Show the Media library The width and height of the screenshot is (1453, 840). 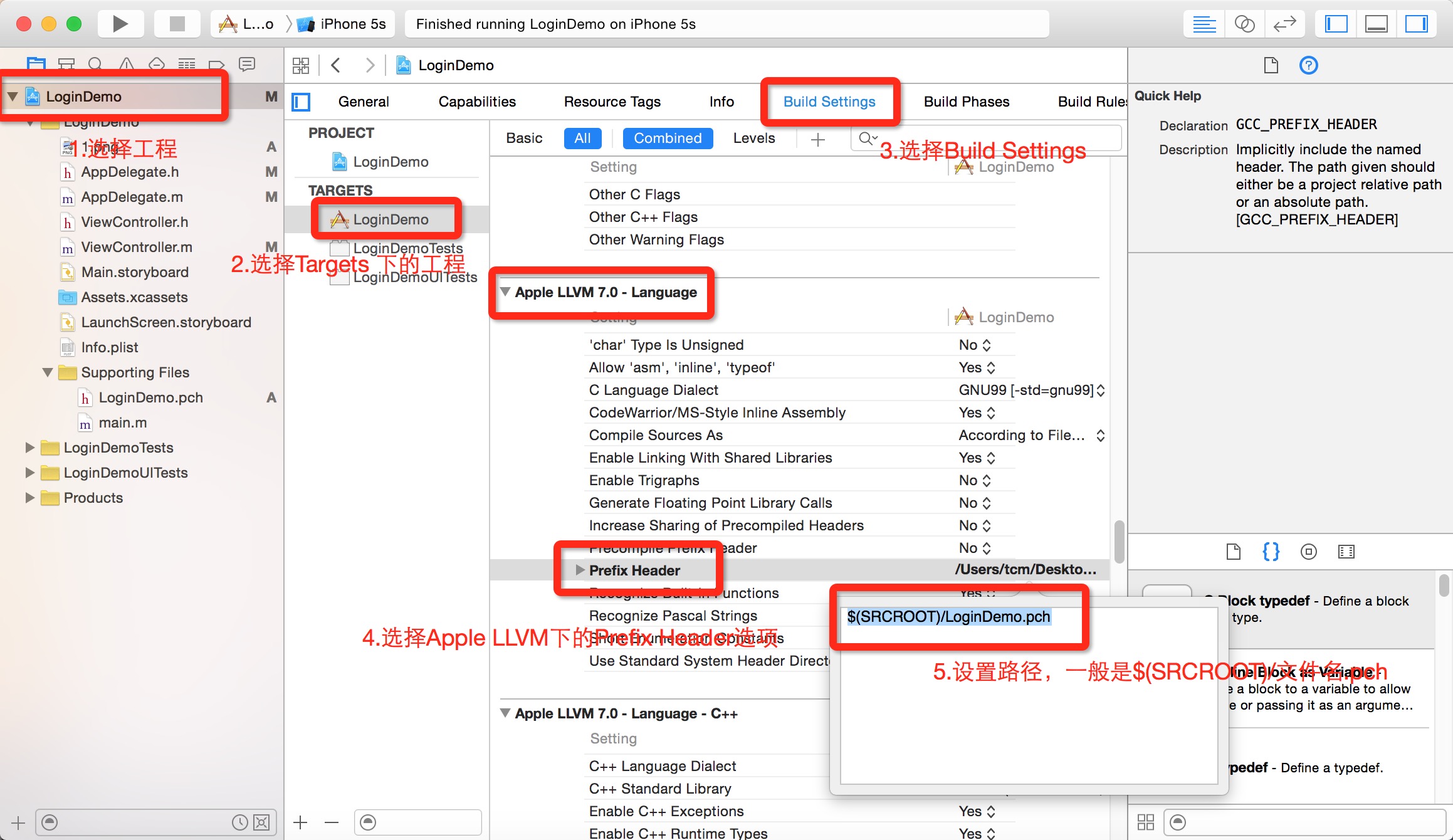(1346, 552)
